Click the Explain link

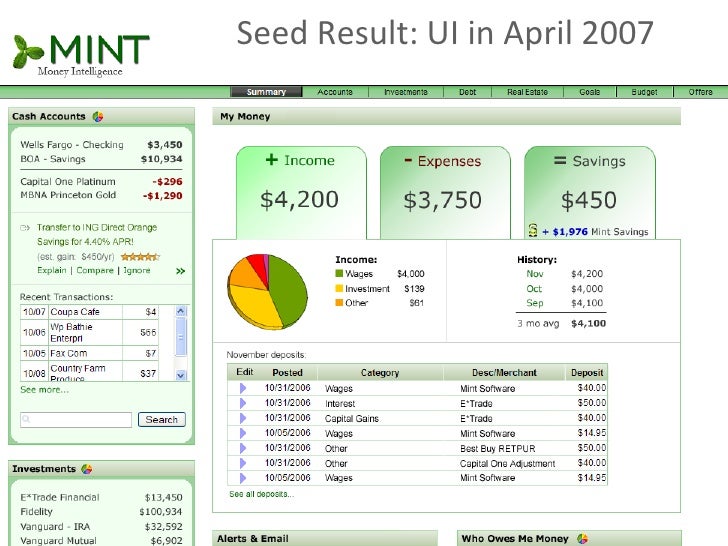coord(52,270)
